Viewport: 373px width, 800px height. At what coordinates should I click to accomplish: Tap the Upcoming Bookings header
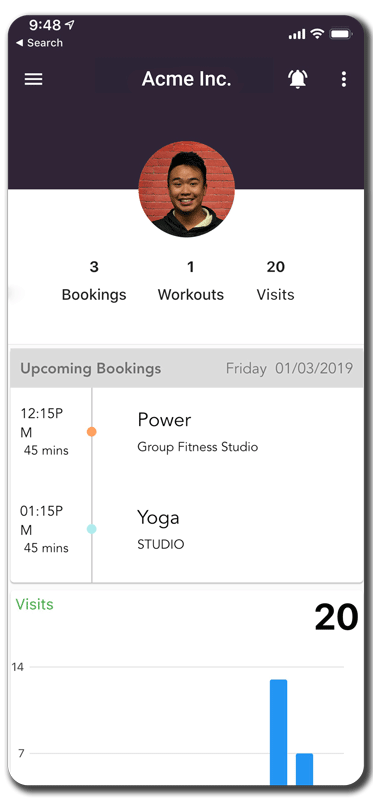[91, 368]
